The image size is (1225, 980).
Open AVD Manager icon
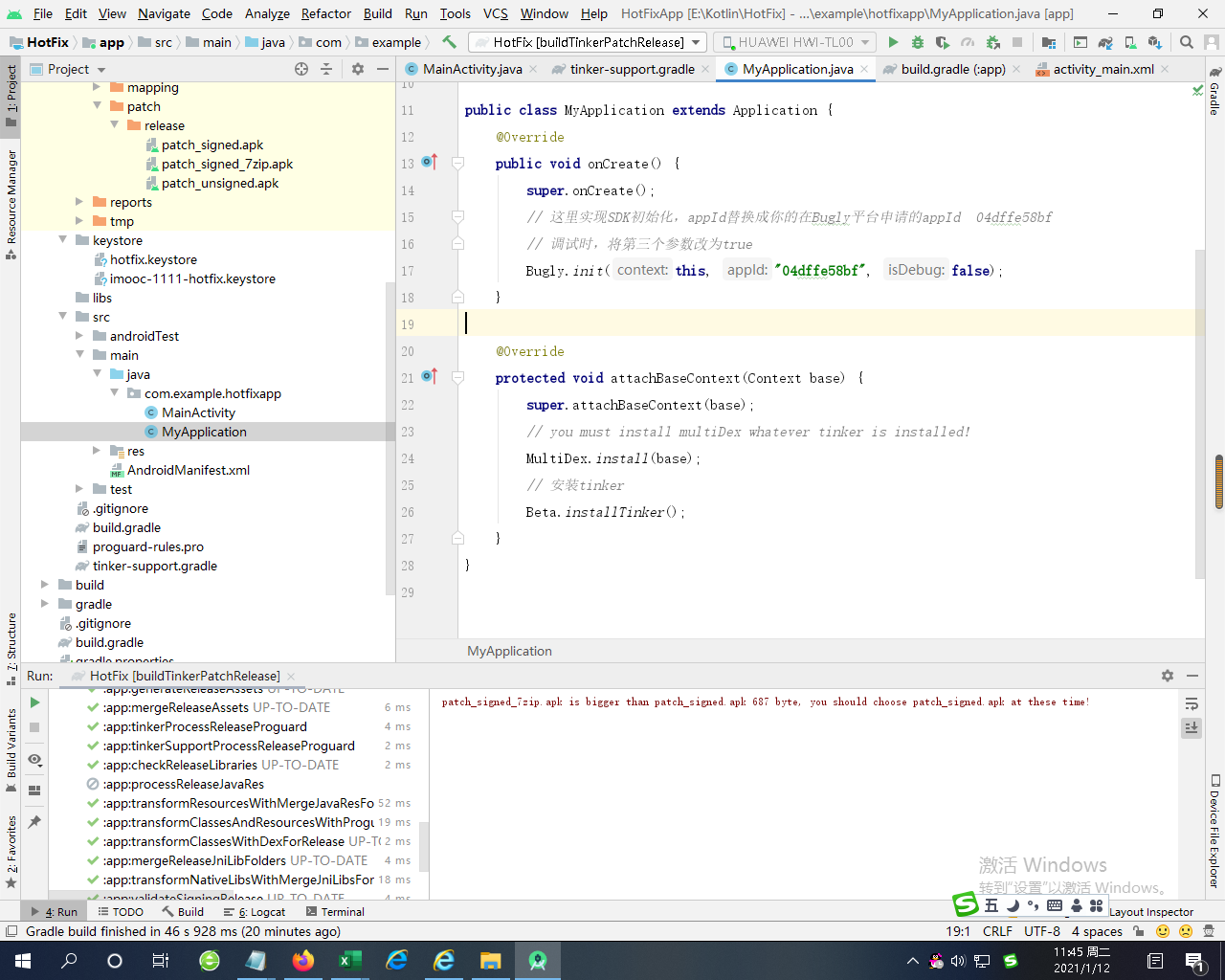click(x=1130, y=42)
